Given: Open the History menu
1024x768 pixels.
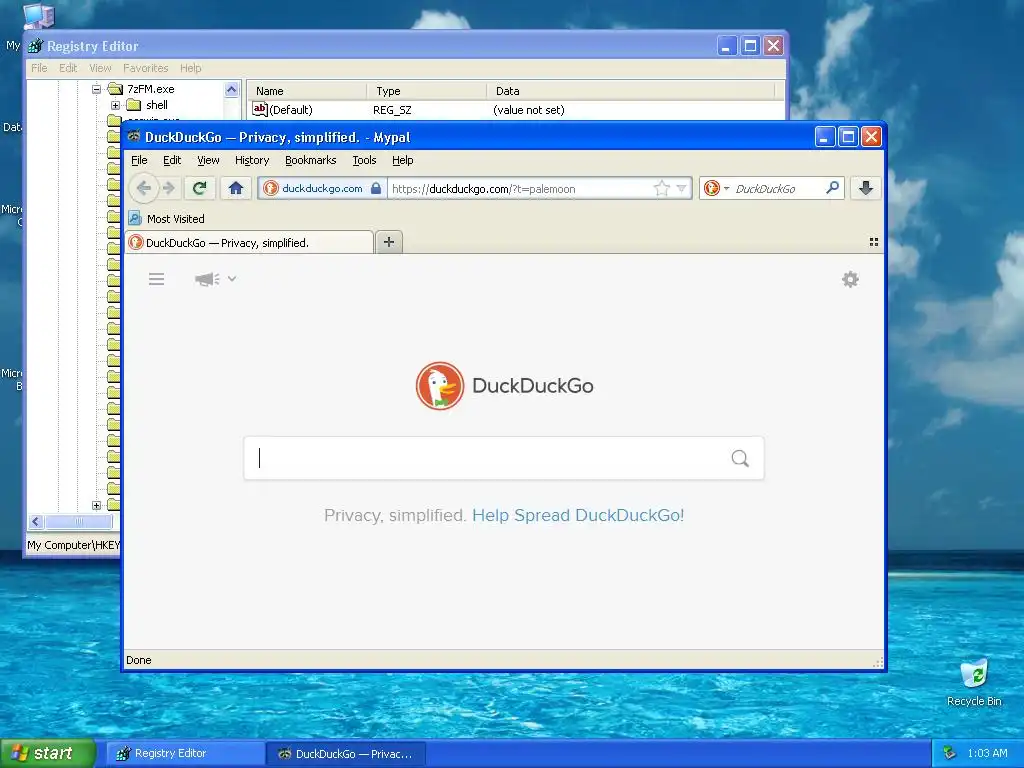Looking at the screenshot, I should pyautogui.click(x=252, y=160).
